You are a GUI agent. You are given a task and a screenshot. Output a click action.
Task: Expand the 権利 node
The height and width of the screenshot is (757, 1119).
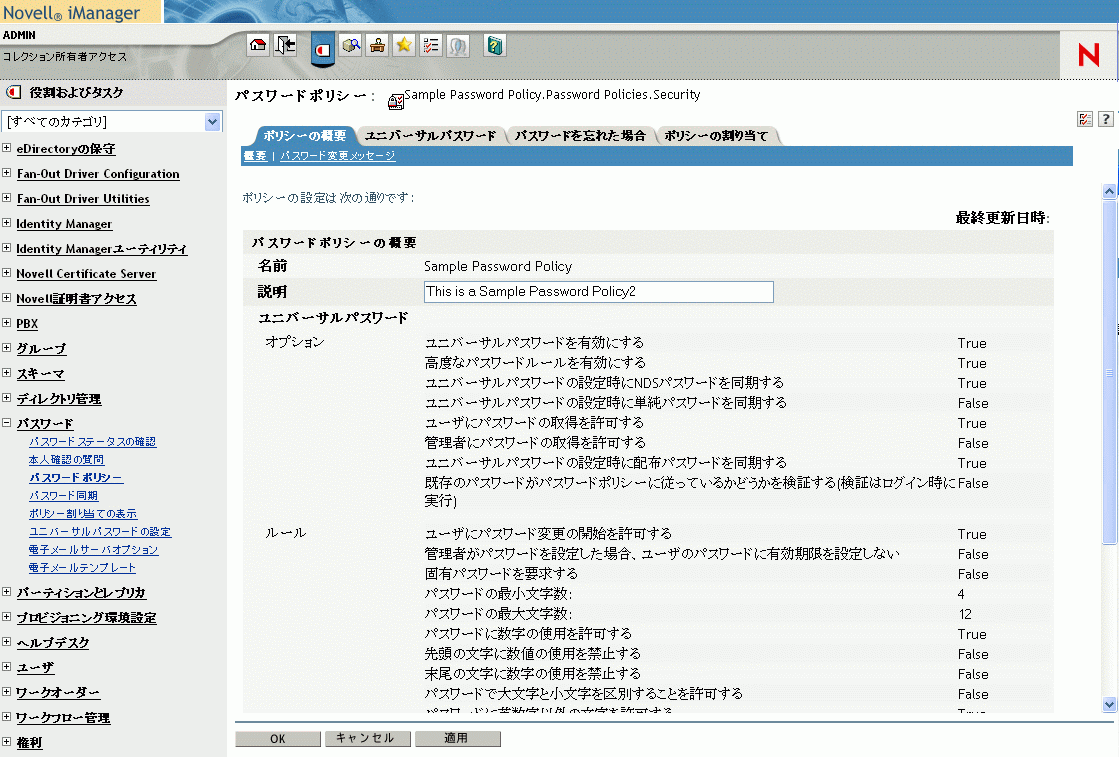pyautogui.click(x=6, y=741)
